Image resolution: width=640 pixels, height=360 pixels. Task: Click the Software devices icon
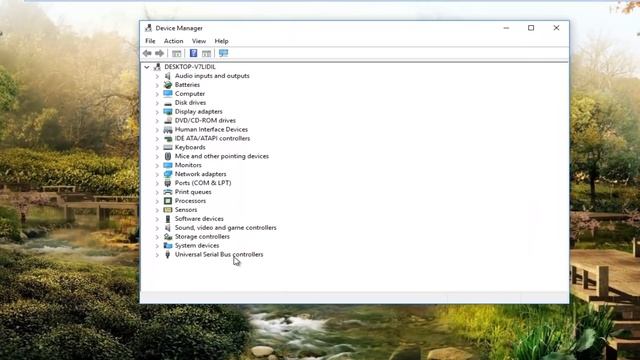tap(168, 219)
